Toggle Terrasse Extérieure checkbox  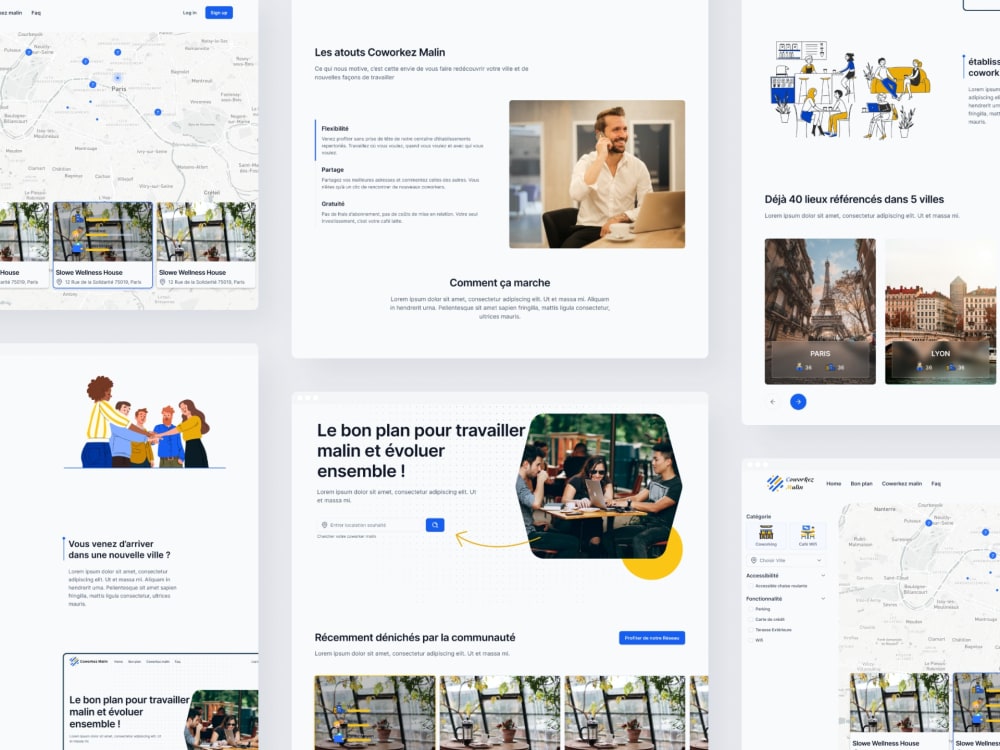point(751,629)
